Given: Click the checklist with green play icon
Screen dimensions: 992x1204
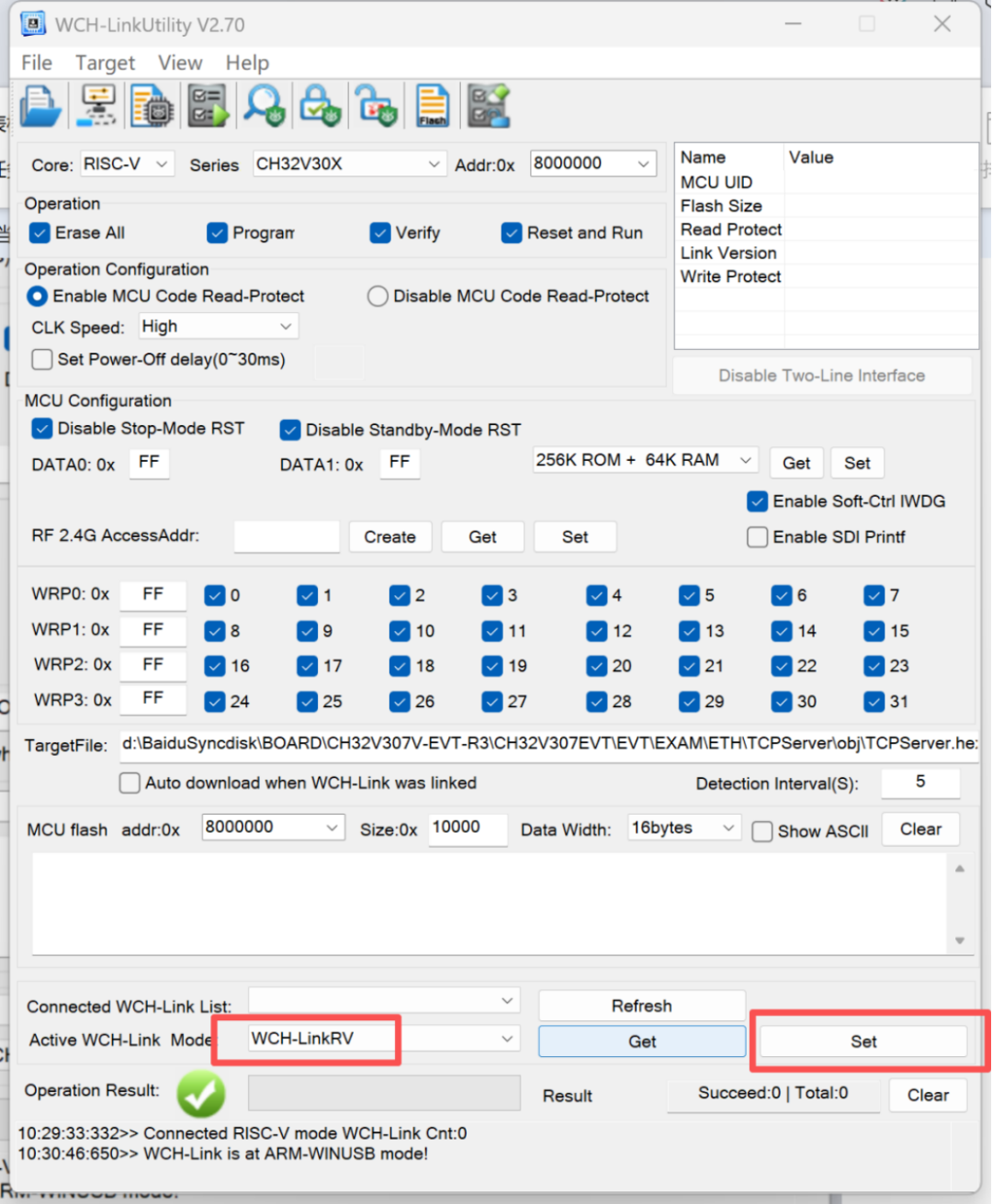Looking at the screenshot, I should (x=209, y=107).
